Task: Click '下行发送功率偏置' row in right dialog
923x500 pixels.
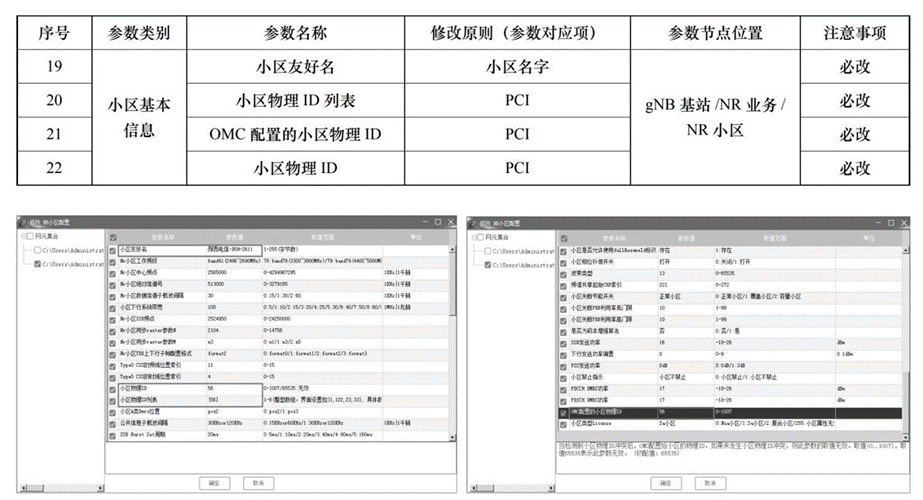Action: click(730, 355)
